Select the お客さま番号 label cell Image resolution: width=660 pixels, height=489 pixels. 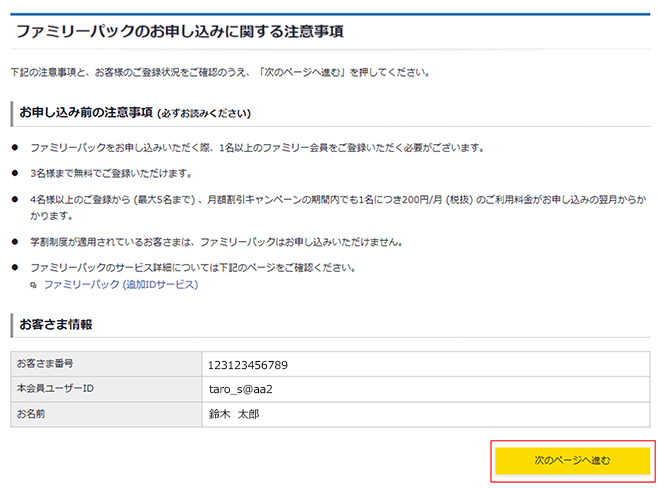(x=45, y=363)
